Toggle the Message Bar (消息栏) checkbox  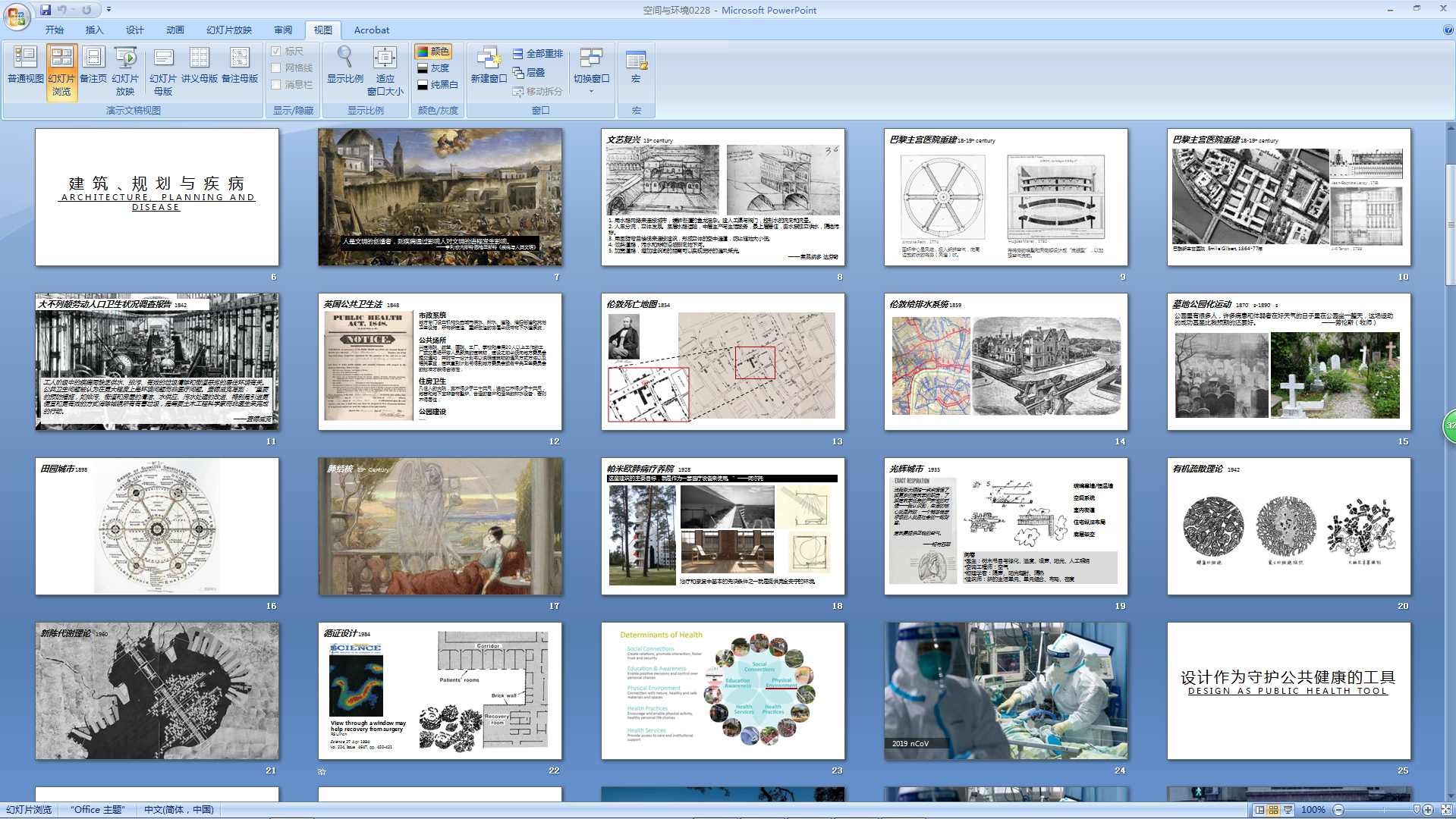click(x=276, y=85)
